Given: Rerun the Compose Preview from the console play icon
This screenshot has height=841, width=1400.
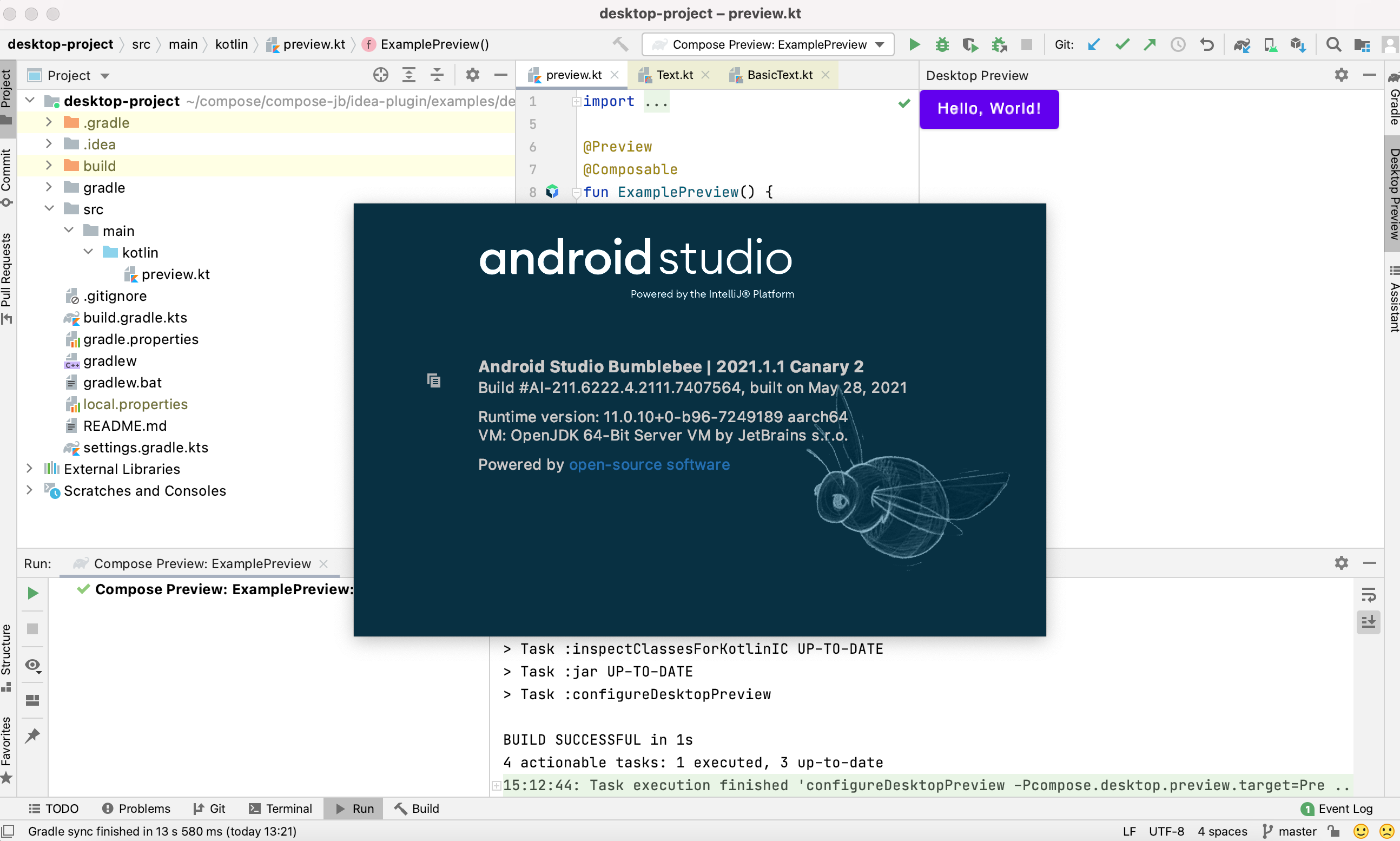Looking at the screenshot, I should pos(32,593).
